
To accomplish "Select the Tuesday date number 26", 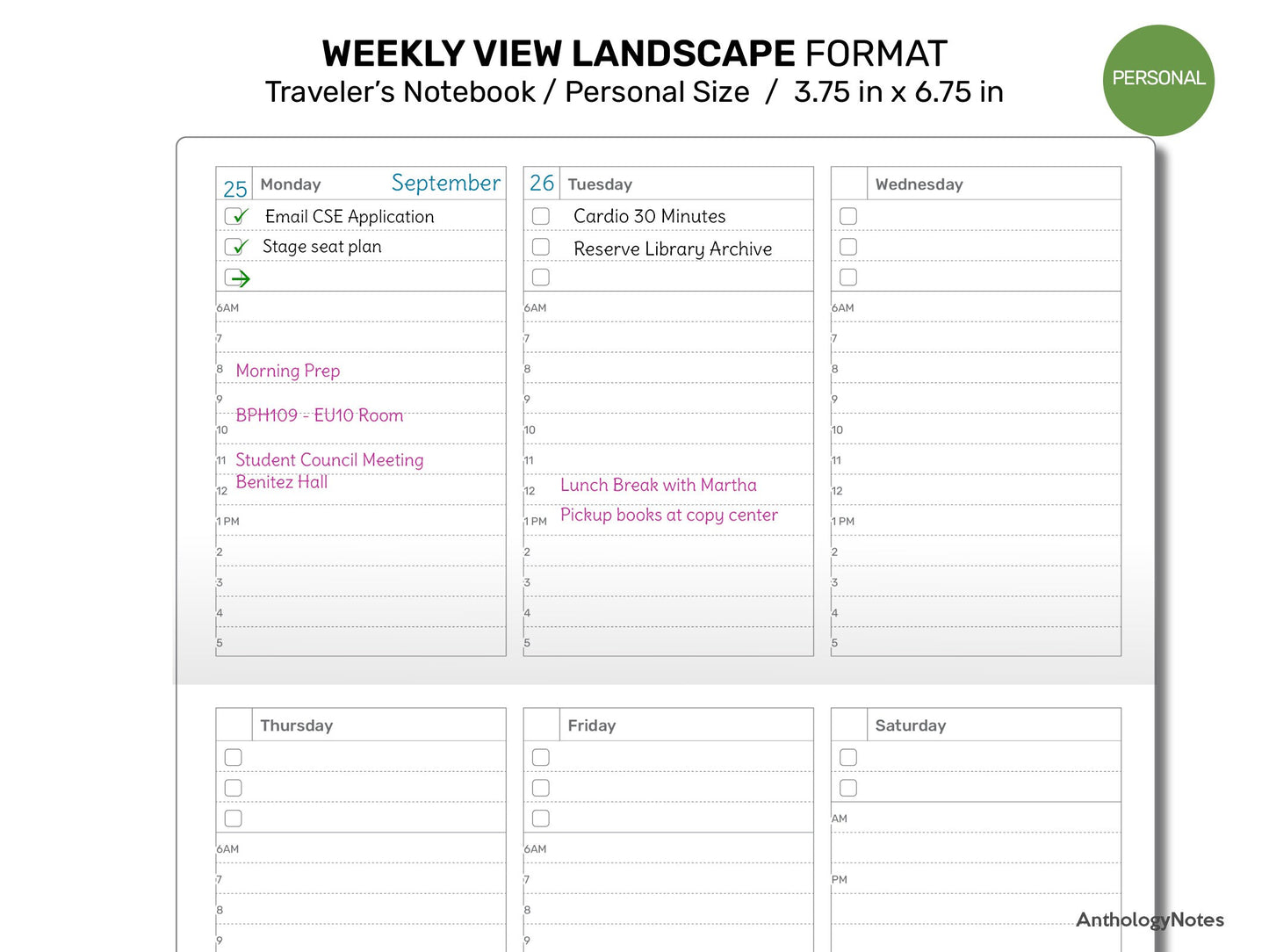I will (542, 184).
